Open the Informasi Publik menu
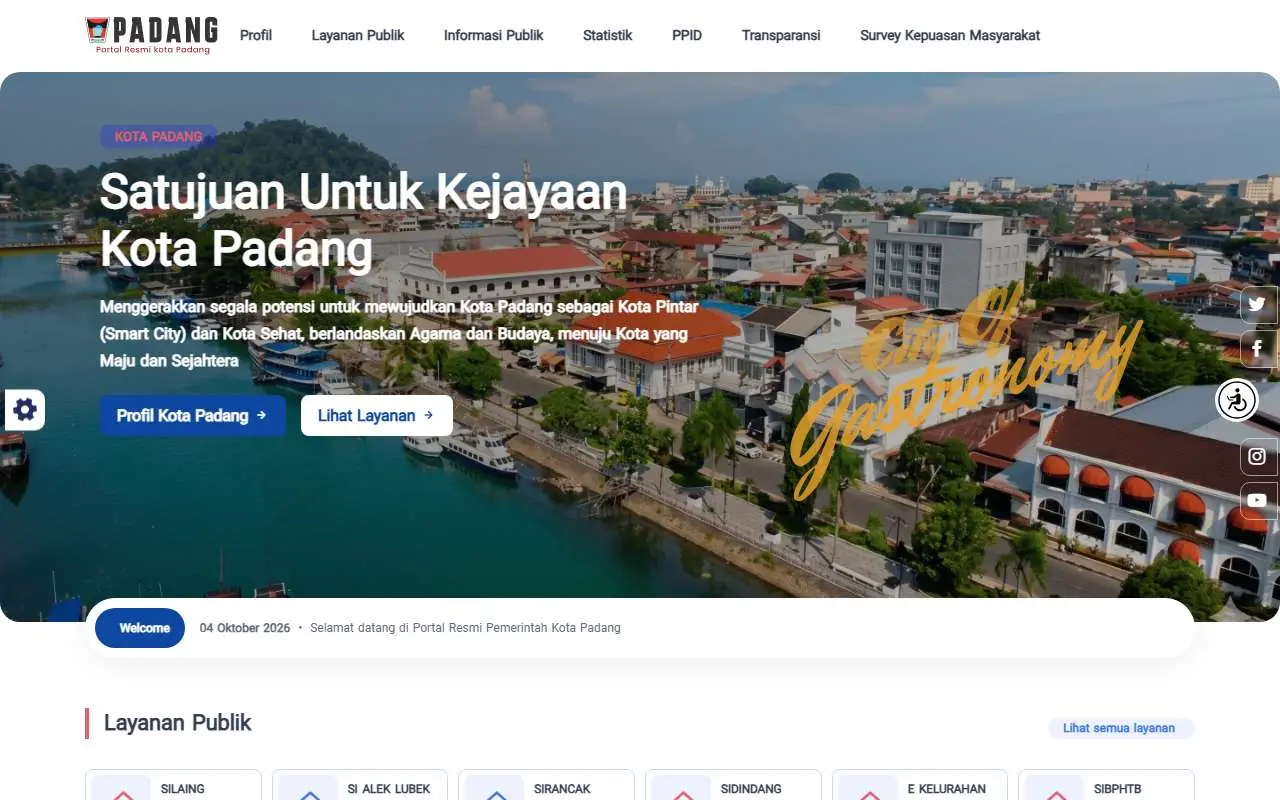The height and width of the screenshot is (800, 1280). 494,35
